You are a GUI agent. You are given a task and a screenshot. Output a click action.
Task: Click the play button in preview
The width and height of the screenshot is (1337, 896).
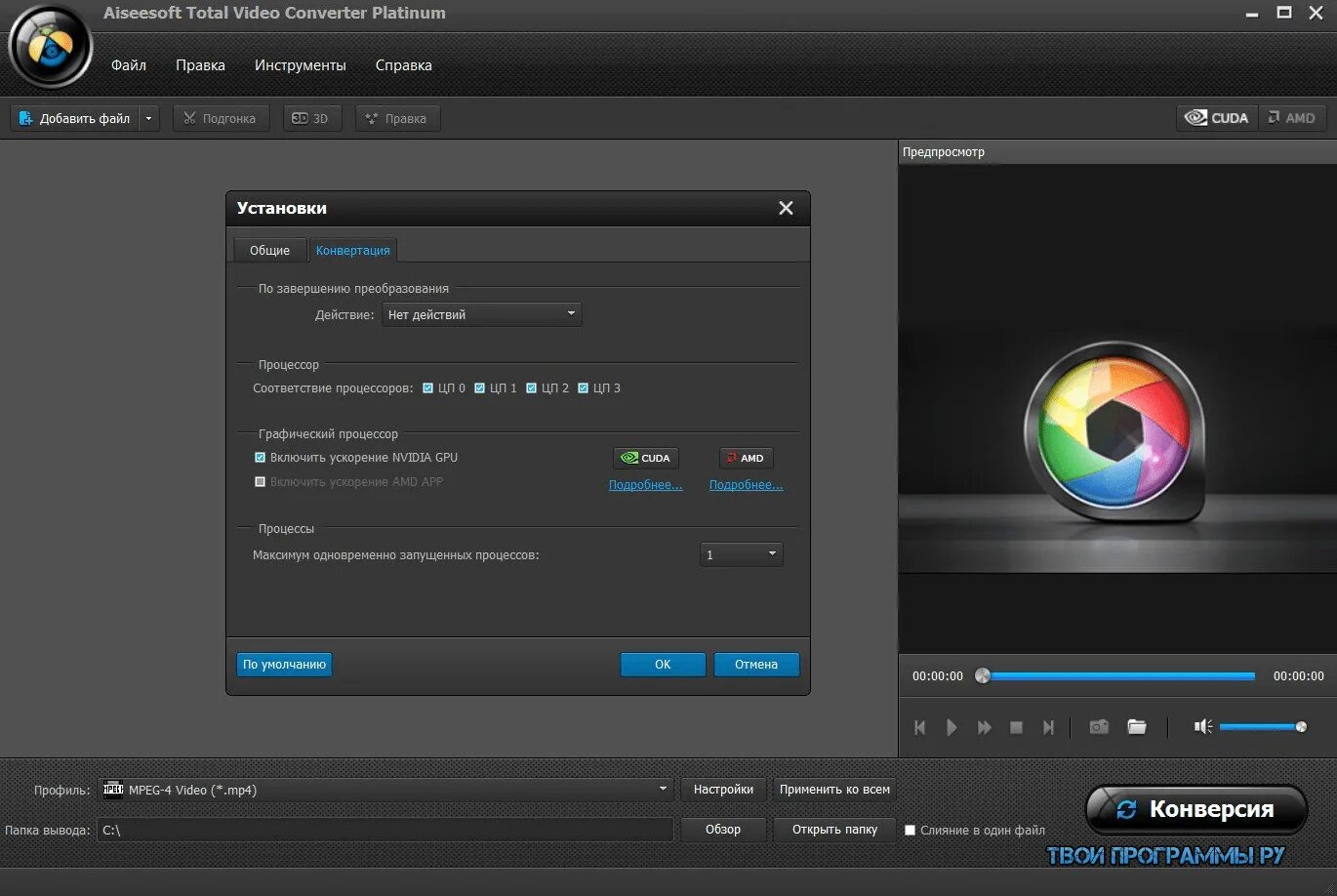(952, 727)
